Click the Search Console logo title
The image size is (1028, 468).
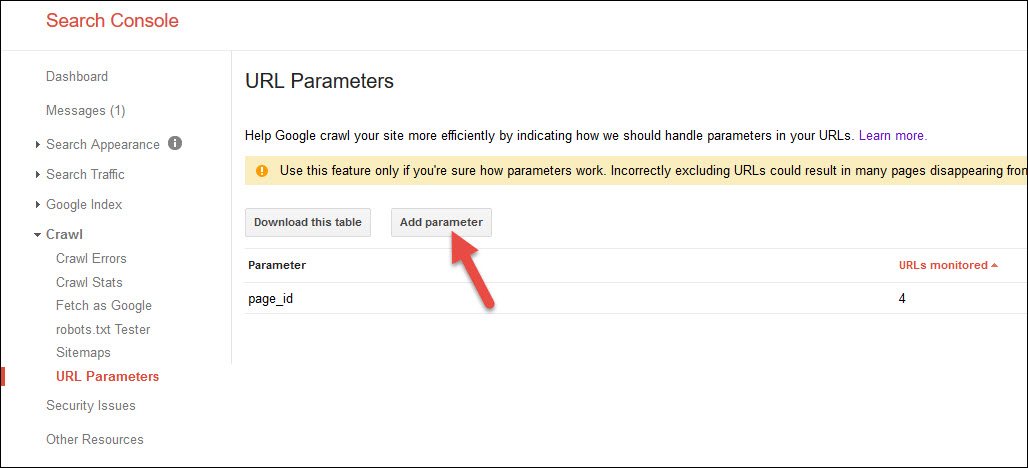point(112,20)
